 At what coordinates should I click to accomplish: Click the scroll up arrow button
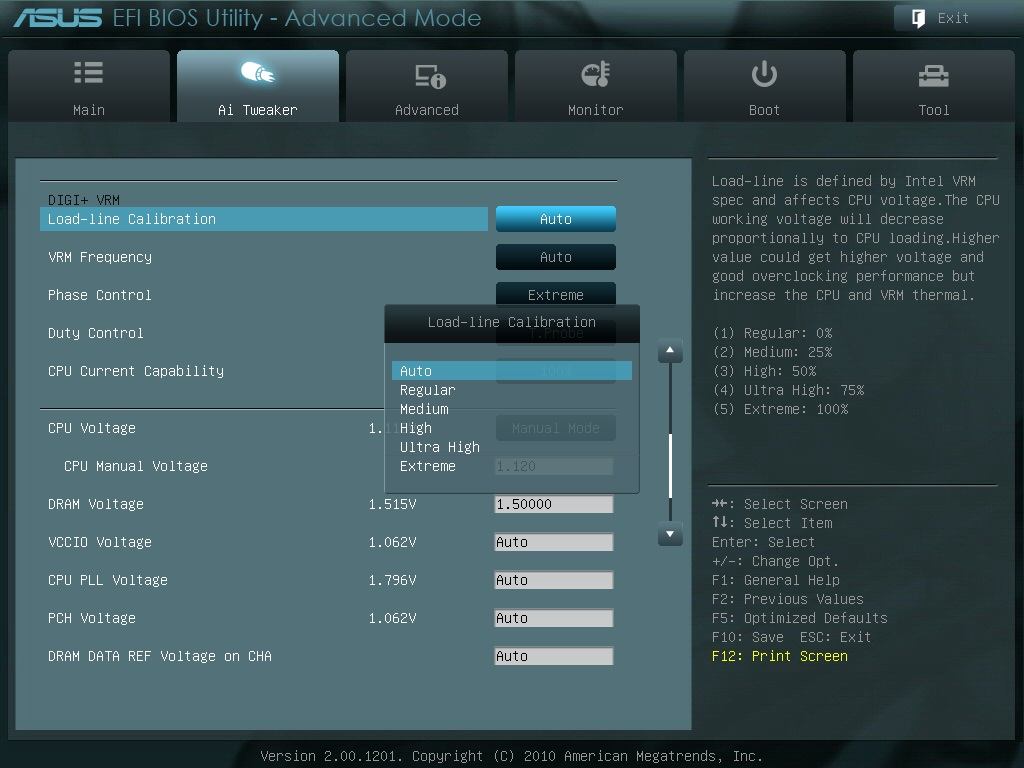click(670, 351)
